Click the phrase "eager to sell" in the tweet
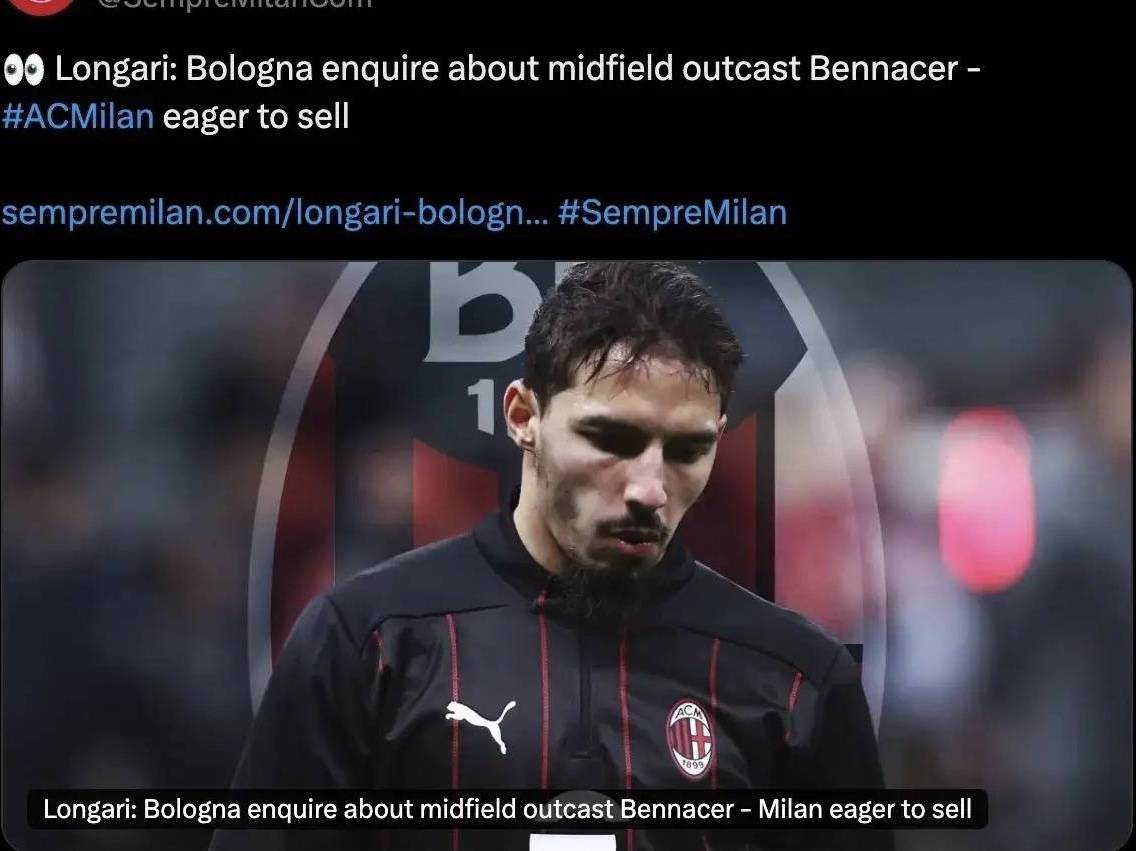 (256, 117)
